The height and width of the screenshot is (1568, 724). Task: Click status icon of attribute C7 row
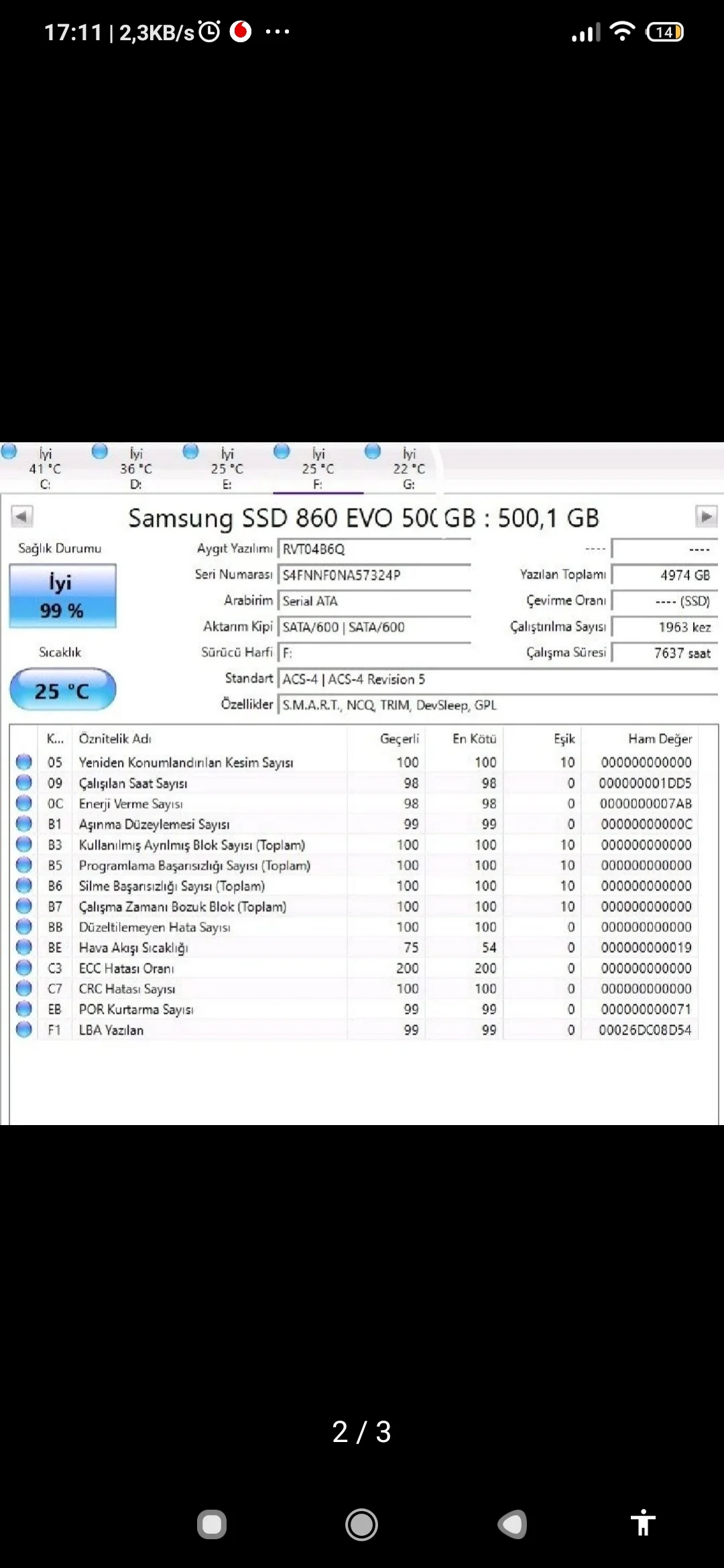point(24,988)
